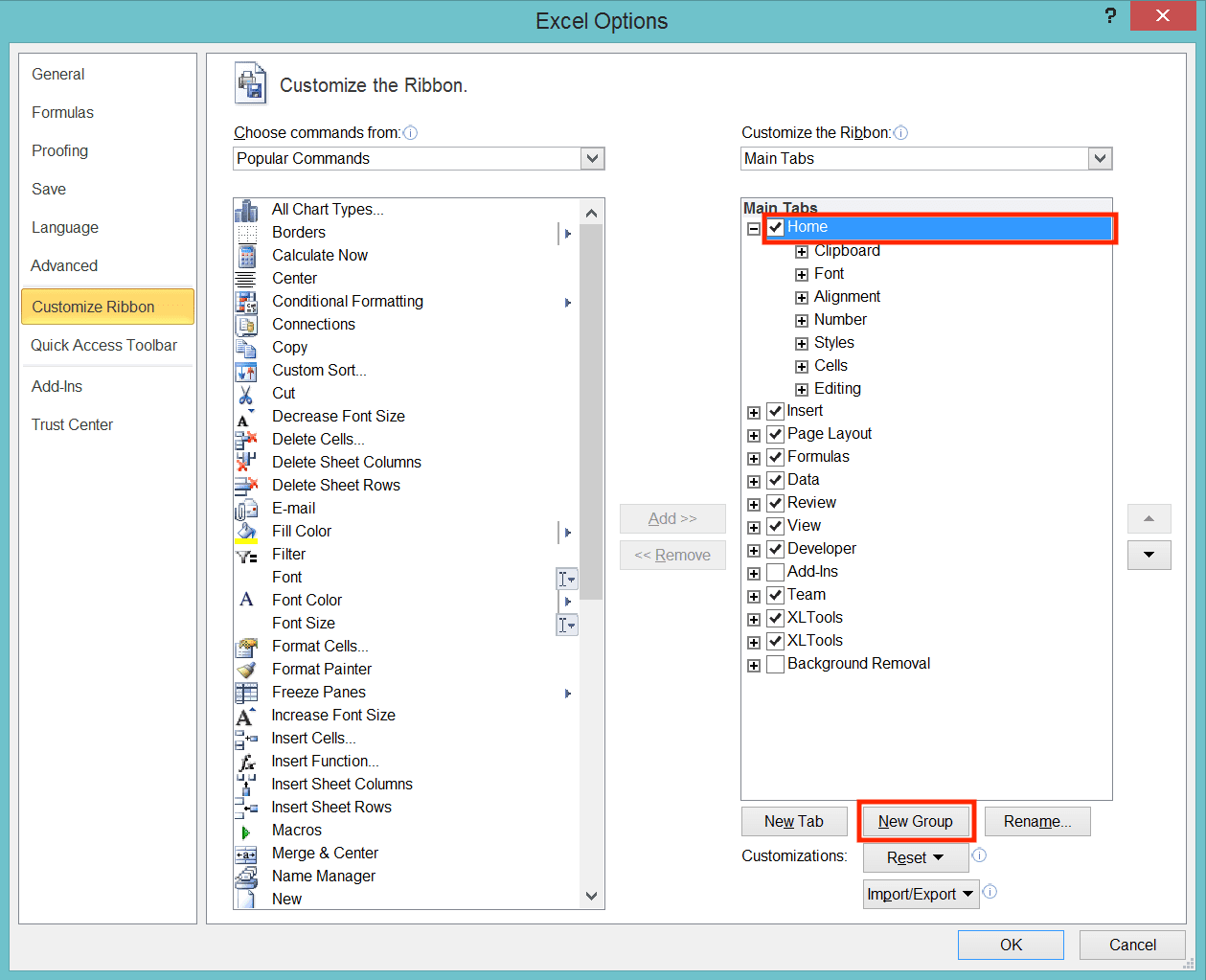Disable the Developer tab checkbox

tap(776, 550)
